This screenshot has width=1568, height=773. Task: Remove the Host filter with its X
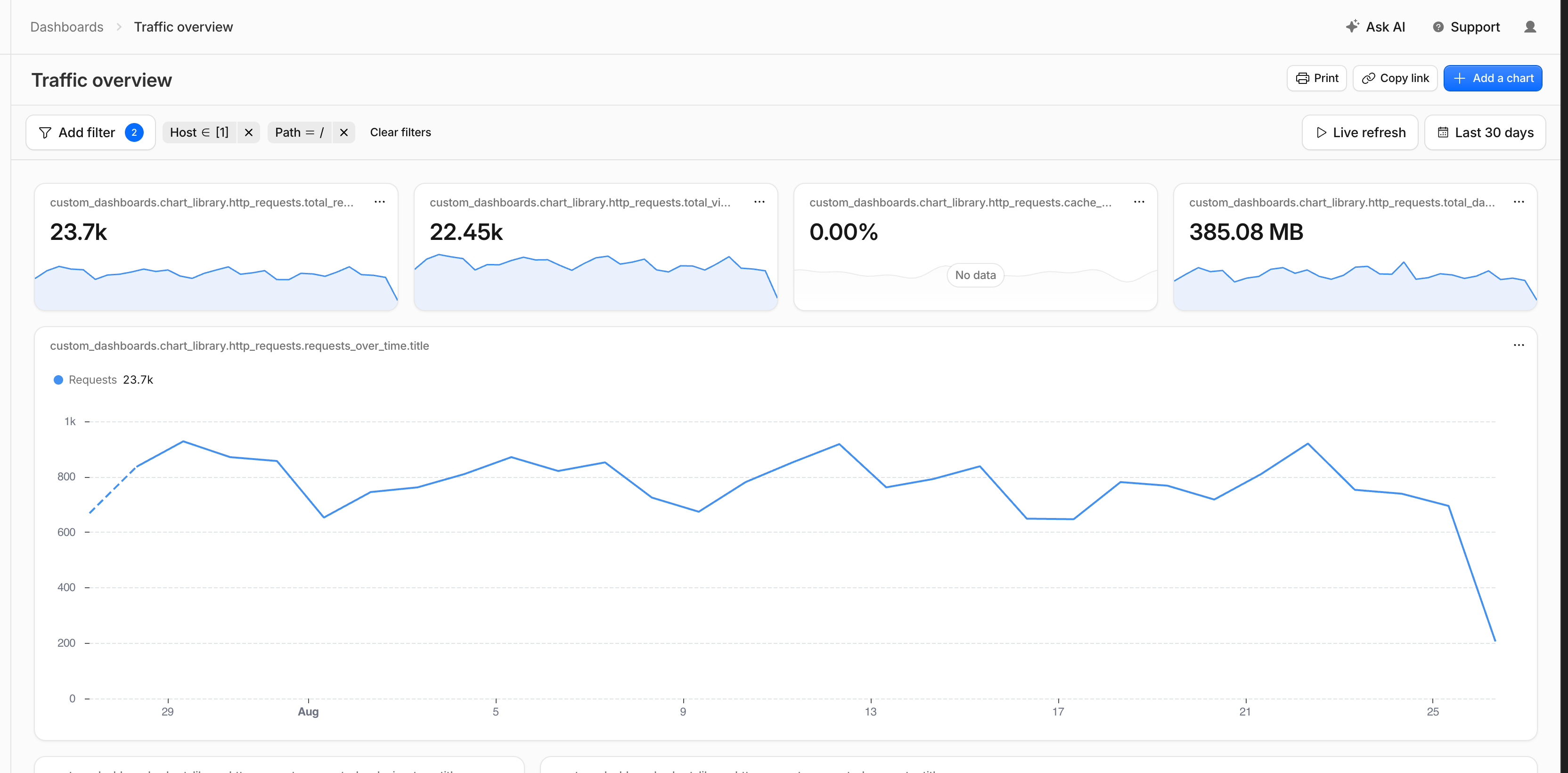248,132
